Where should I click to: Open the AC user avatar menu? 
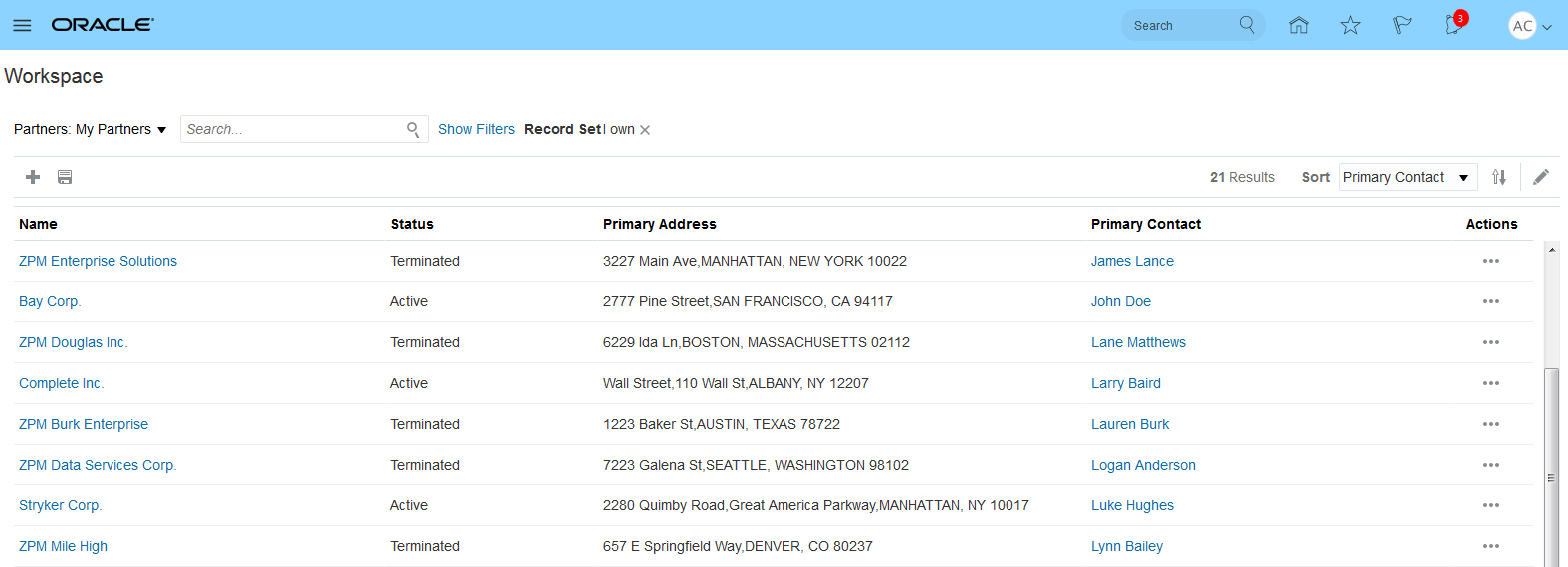(1522, 26)
